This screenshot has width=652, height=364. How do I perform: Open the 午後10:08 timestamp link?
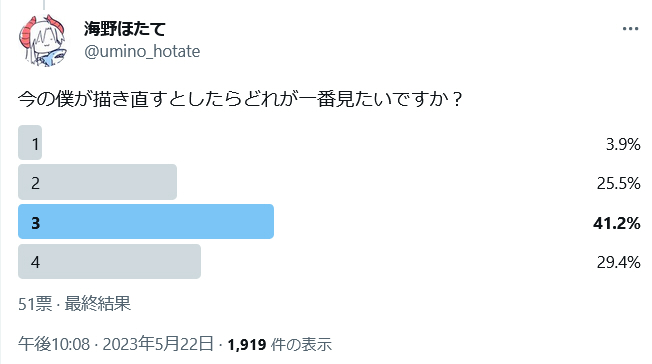(x=54, y=344)
